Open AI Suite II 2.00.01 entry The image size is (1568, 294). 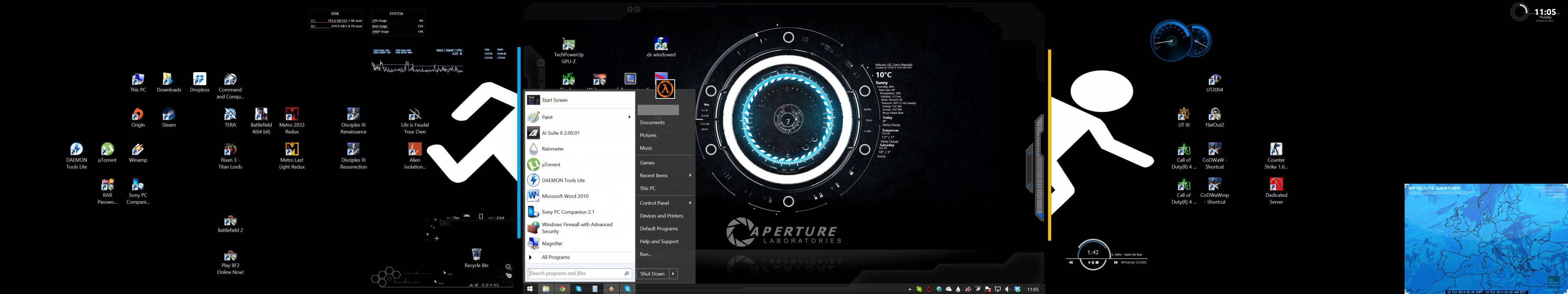(x=580, y=133)
